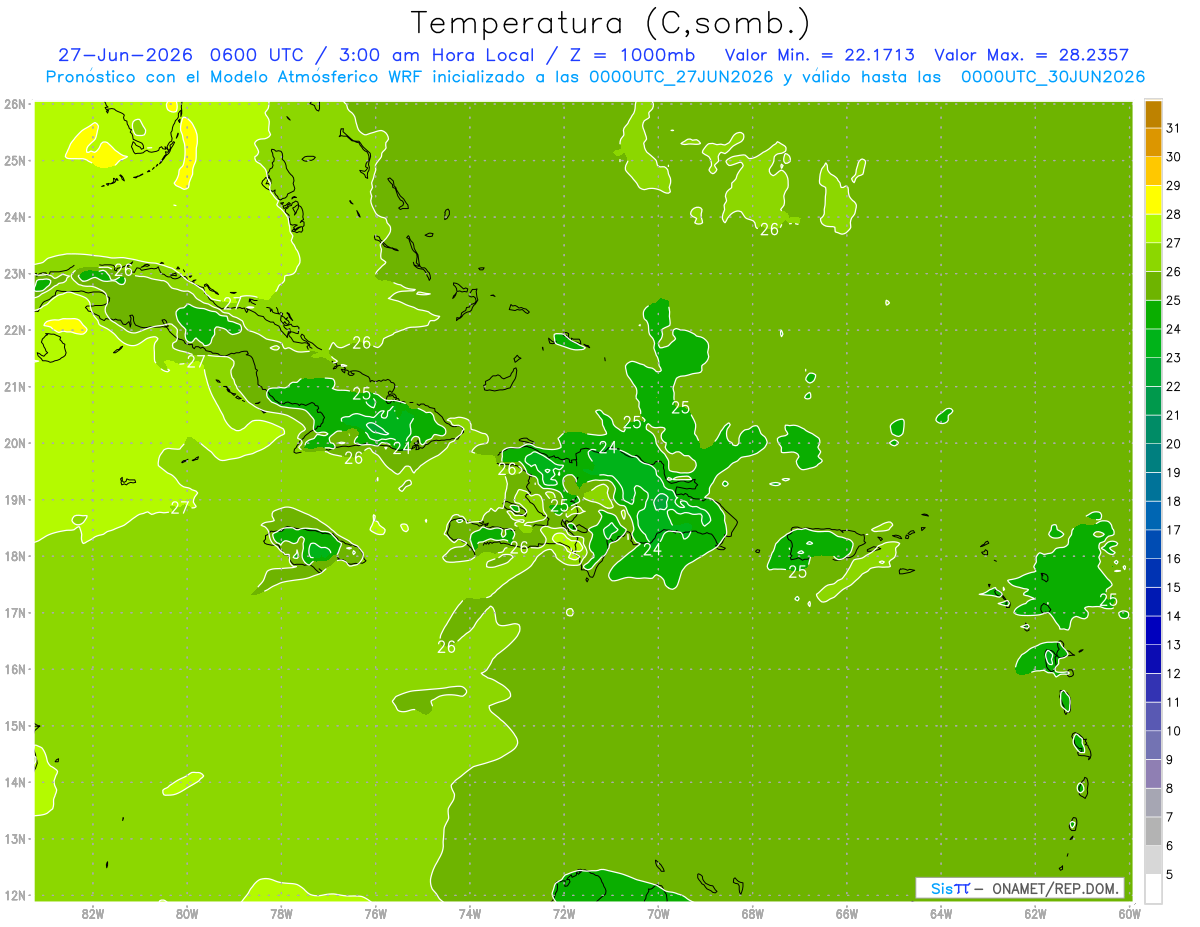Image resolution: width=1200 pixels, height=927 pixels.
Task: Click the 16N latitude axis label
Action: [x=15, y=669]
